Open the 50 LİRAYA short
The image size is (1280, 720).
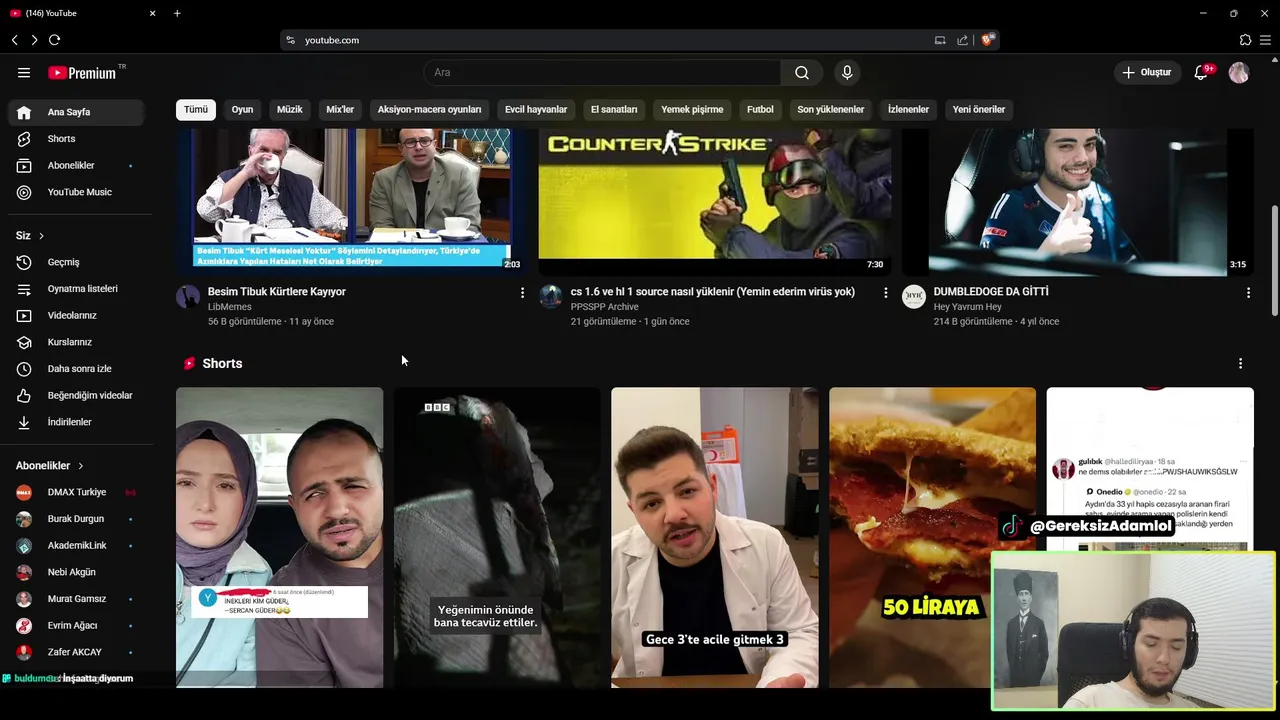tap(932, 537)
